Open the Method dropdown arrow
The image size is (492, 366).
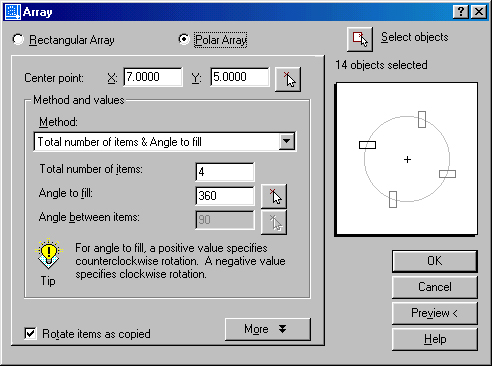click(287, 142)
